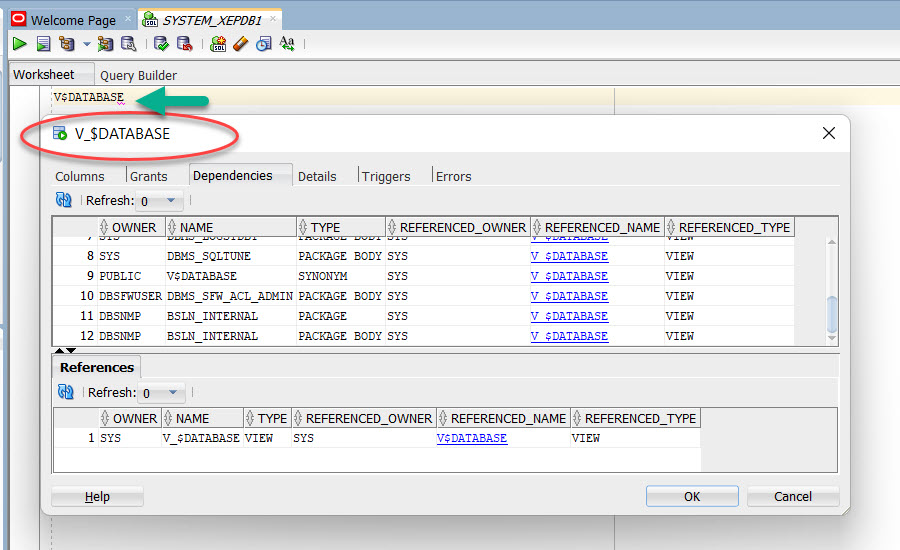This screenshot has height=550, width=900.
Task: Sort References table by REFERENCED_NAME header
Action: tap(503, 419)
